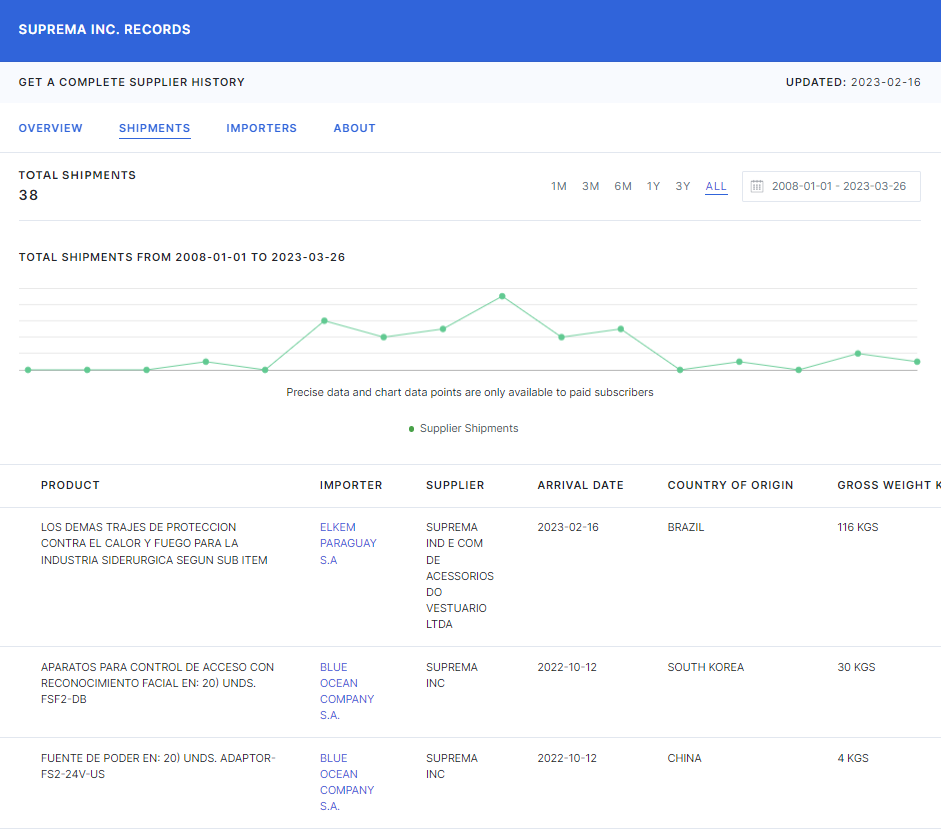Viewport: 941px width, 830px height.
Task: Open the About tab
Action: [354, 128]
